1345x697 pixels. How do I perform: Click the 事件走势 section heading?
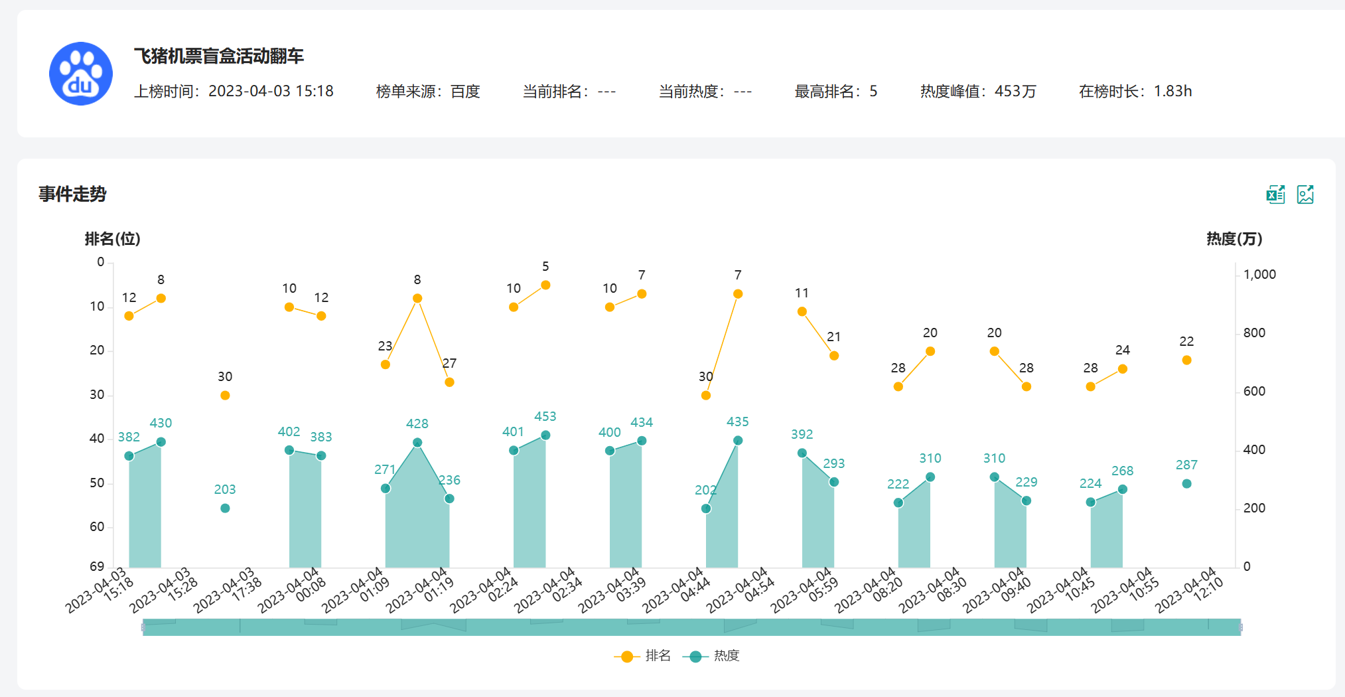[72, 194]
